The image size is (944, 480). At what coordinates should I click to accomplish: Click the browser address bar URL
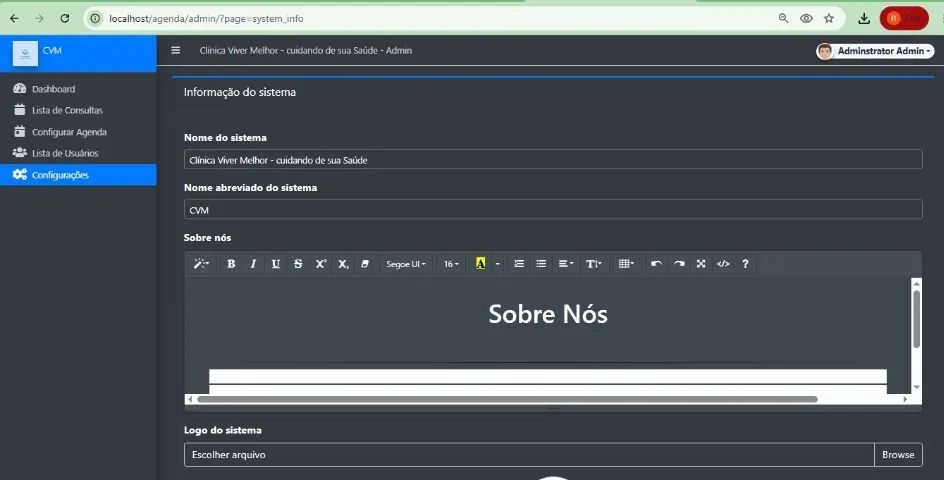point(206,19)
